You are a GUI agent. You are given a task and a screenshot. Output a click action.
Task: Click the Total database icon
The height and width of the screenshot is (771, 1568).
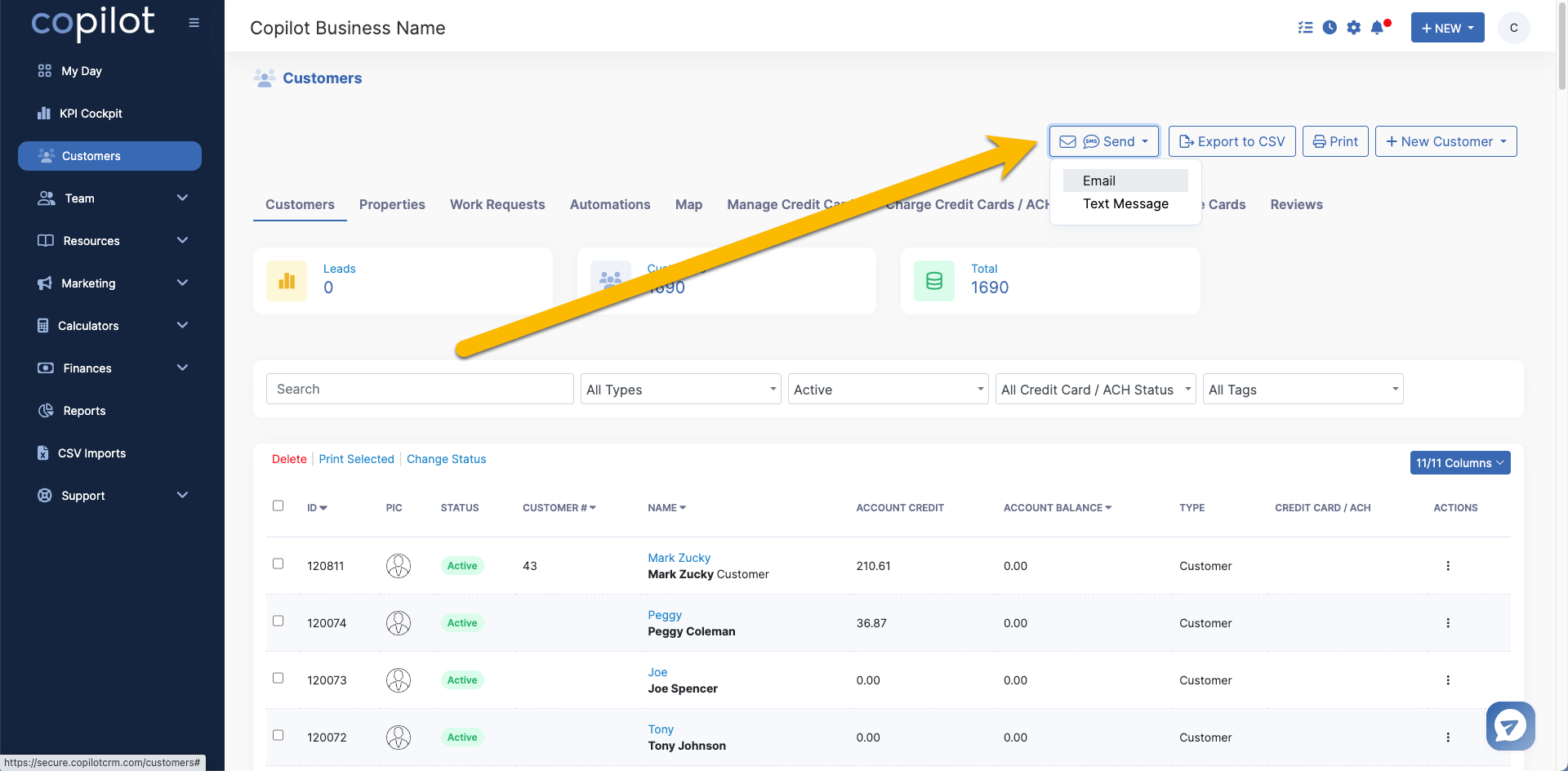pos(934,281)
